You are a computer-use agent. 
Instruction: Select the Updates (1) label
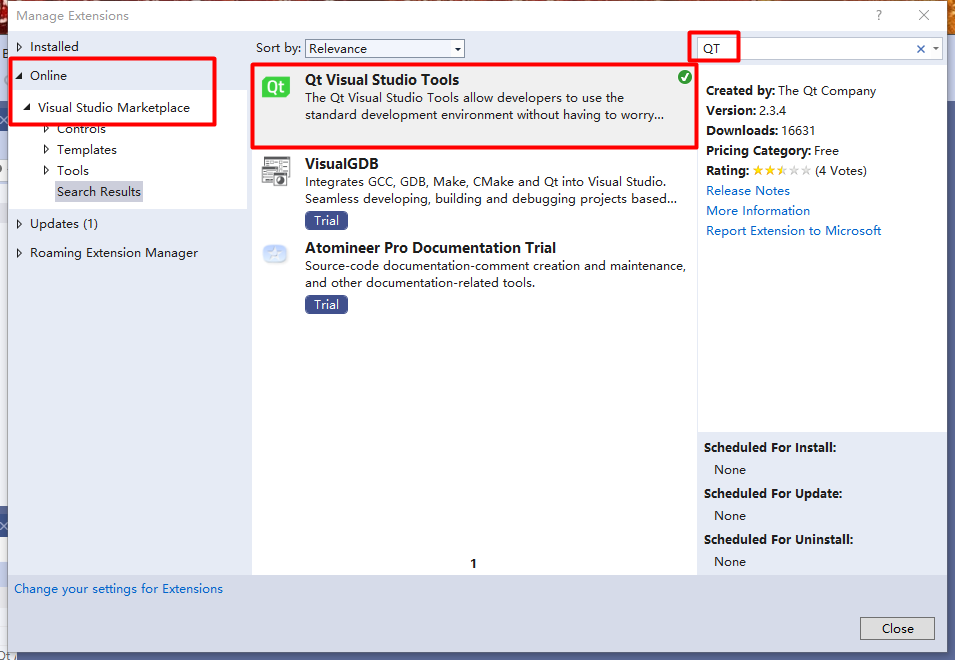(x=64, y=224)
